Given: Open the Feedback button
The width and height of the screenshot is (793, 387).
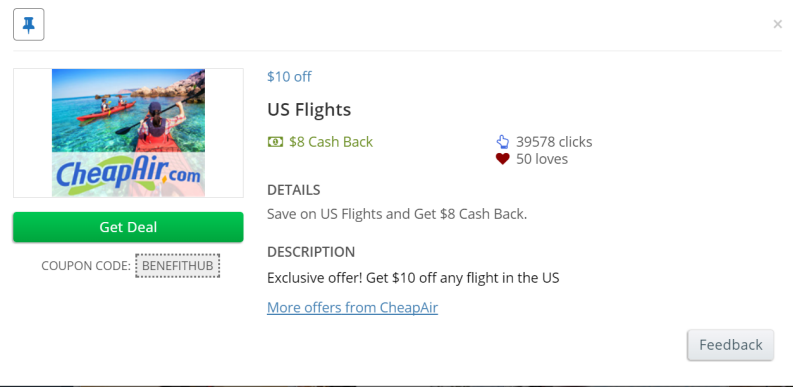Looking at the screenshot, I should [x=730, y=345].
